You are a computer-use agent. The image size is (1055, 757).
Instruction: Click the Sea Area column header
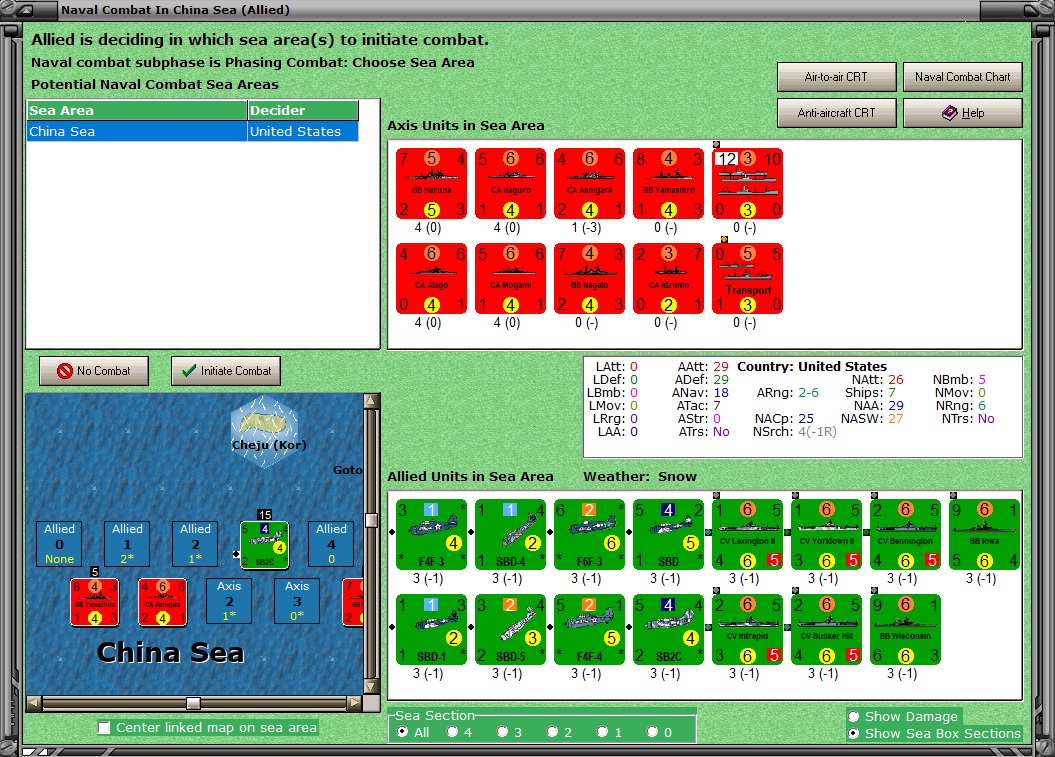click(137, 110)
